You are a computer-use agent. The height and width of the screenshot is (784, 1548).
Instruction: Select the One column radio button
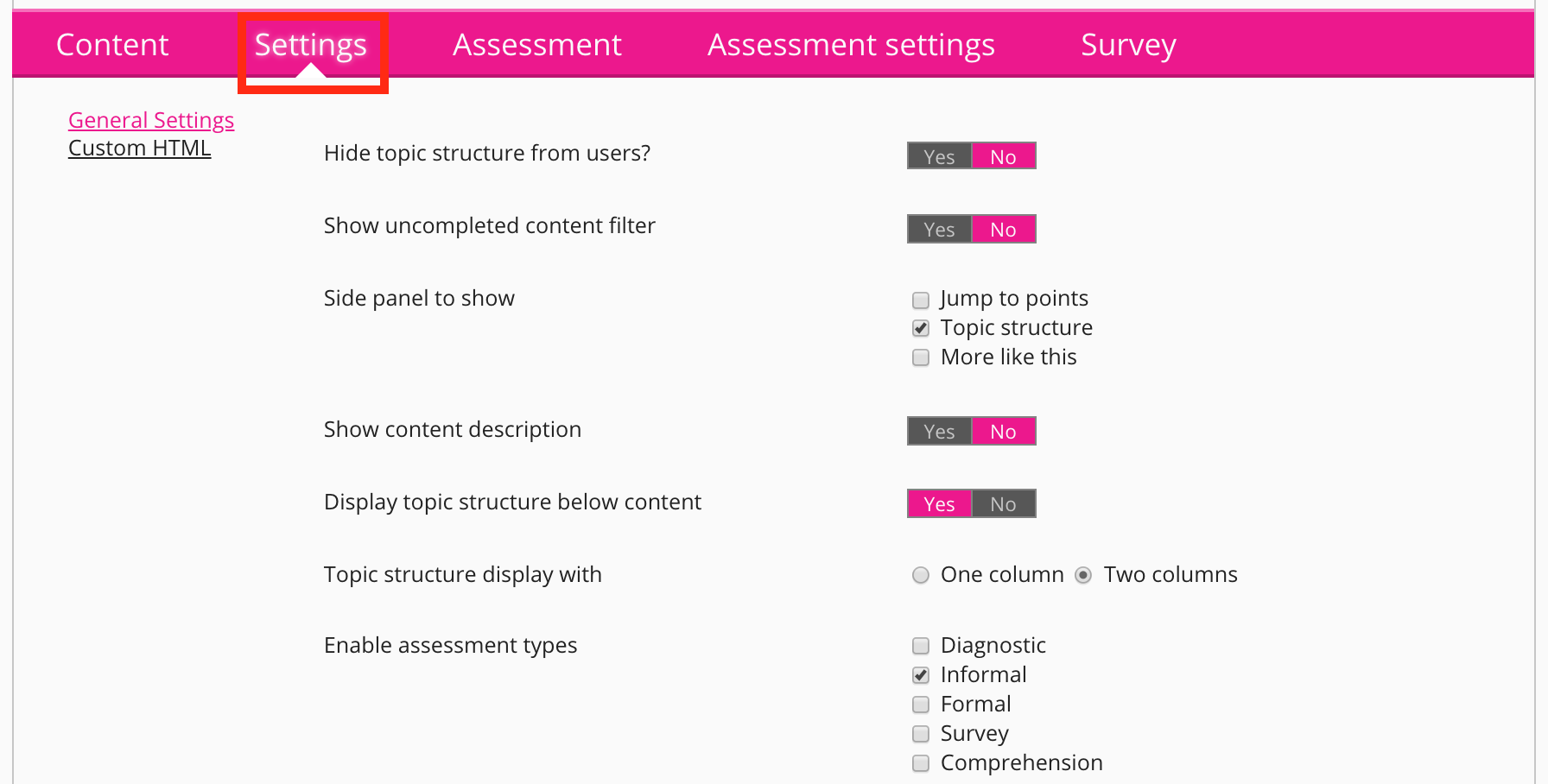(x=921, y=575)
